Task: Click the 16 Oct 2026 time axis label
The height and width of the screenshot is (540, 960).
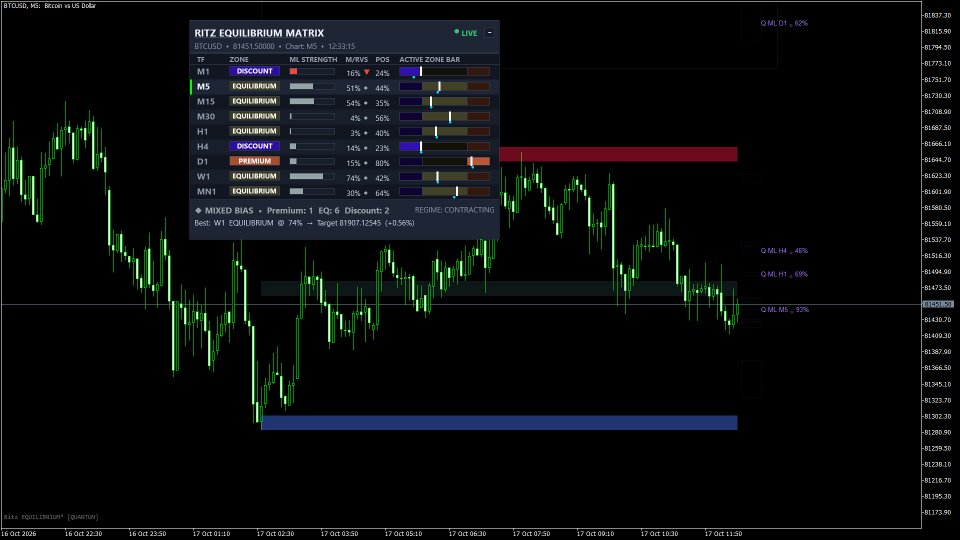Action: [x=20, y=534]
